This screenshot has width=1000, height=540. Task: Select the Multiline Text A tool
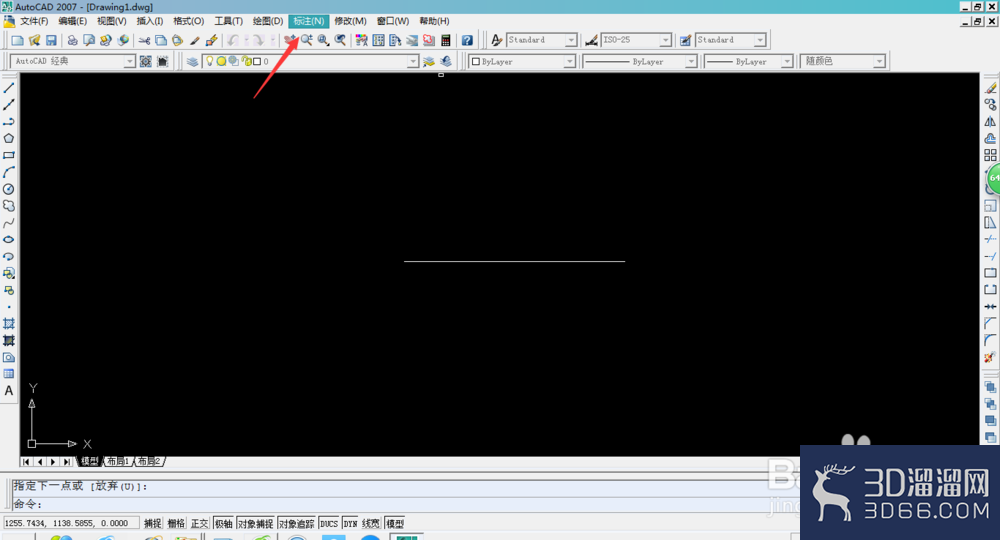click(9, 391)
